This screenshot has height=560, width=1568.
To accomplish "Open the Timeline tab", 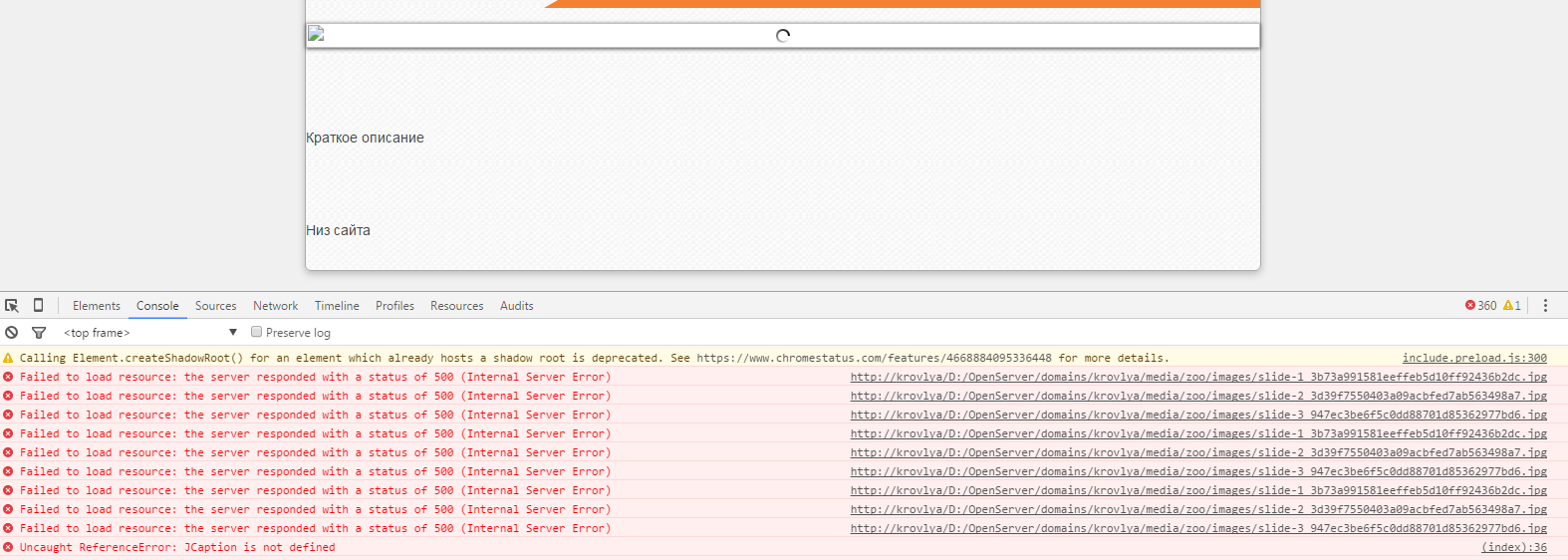I will click(x=337, y=306).
